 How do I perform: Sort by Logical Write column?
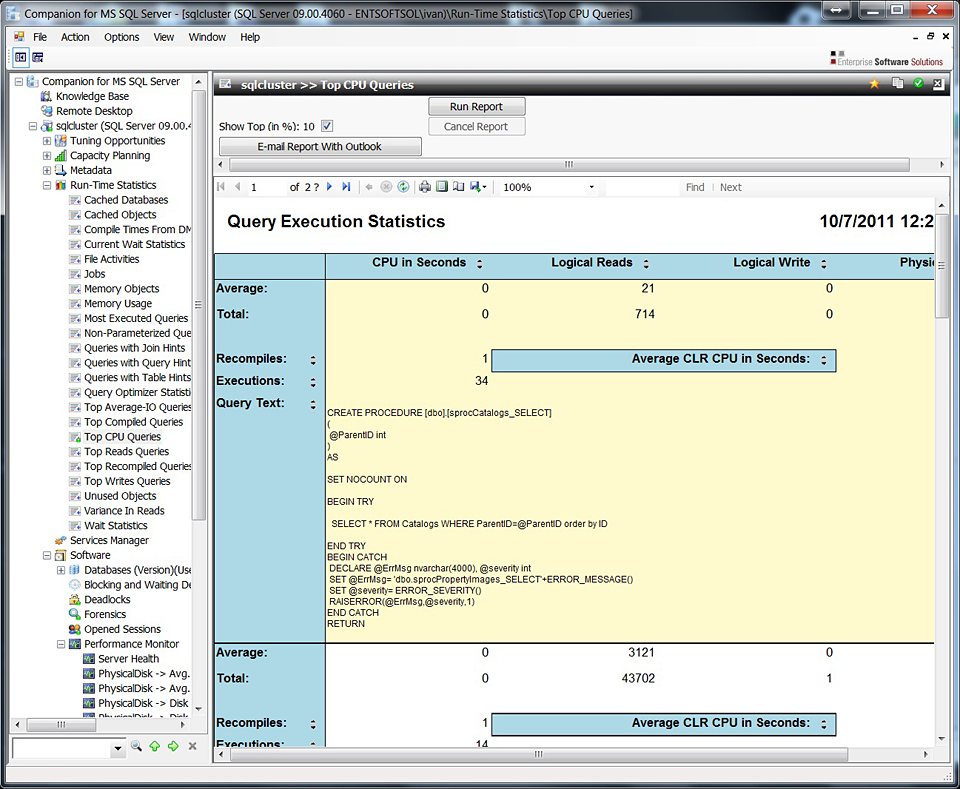pos(823,263)
